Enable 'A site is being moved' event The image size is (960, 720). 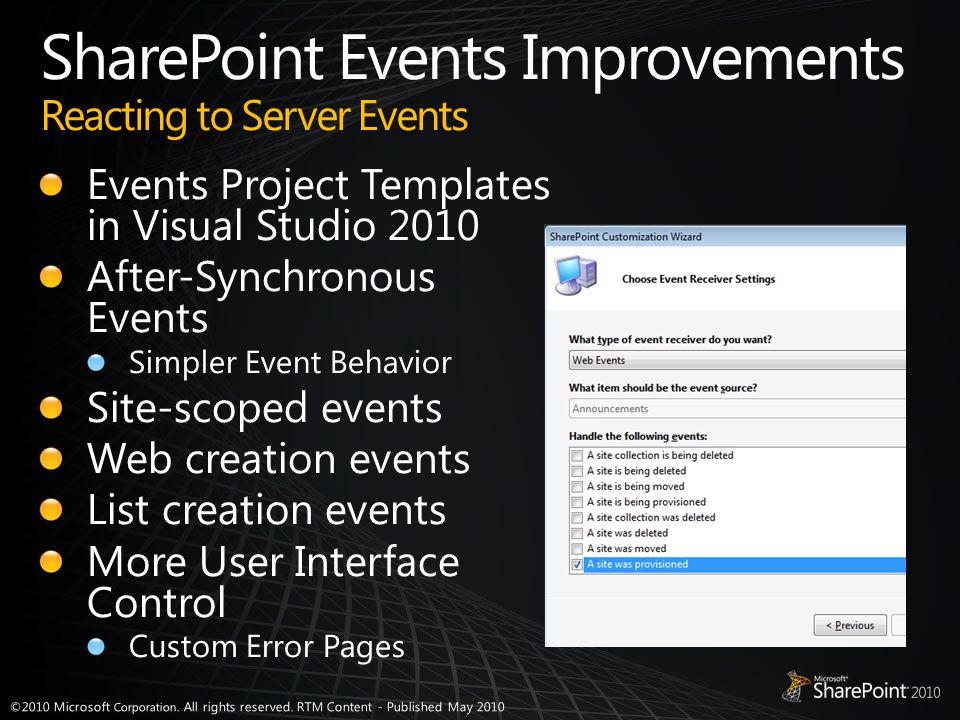click(x=577, y=487)
